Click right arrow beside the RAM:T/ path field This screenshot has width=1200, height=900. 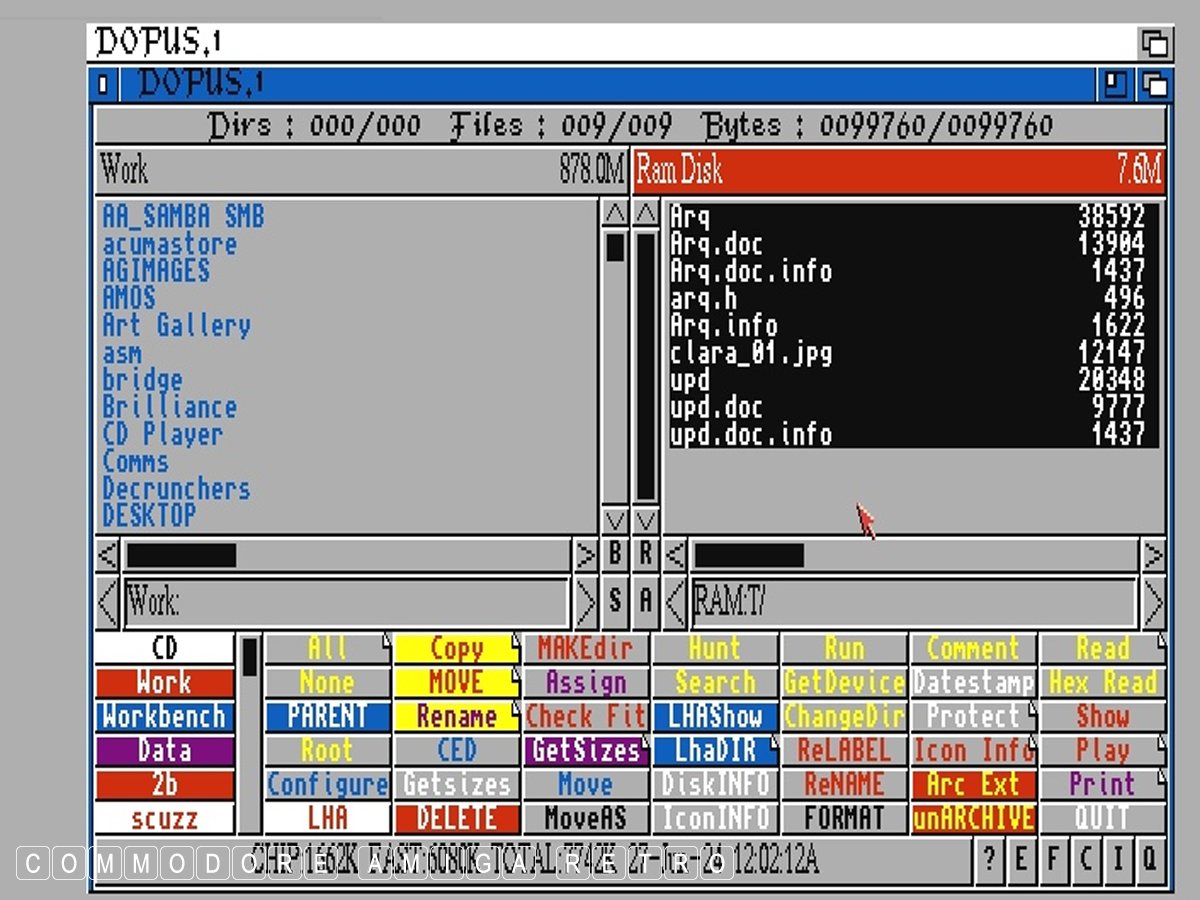[1153, 603]
